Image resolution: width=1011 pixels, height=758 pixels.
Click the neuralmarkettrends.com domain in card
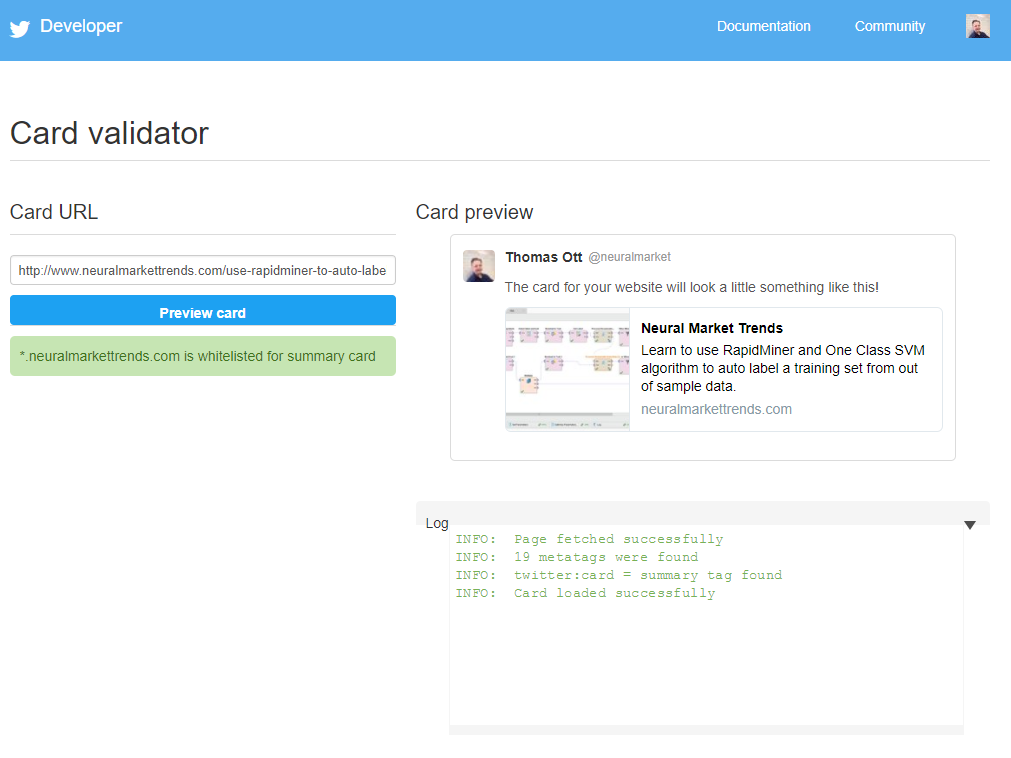[x=716, y=409]
